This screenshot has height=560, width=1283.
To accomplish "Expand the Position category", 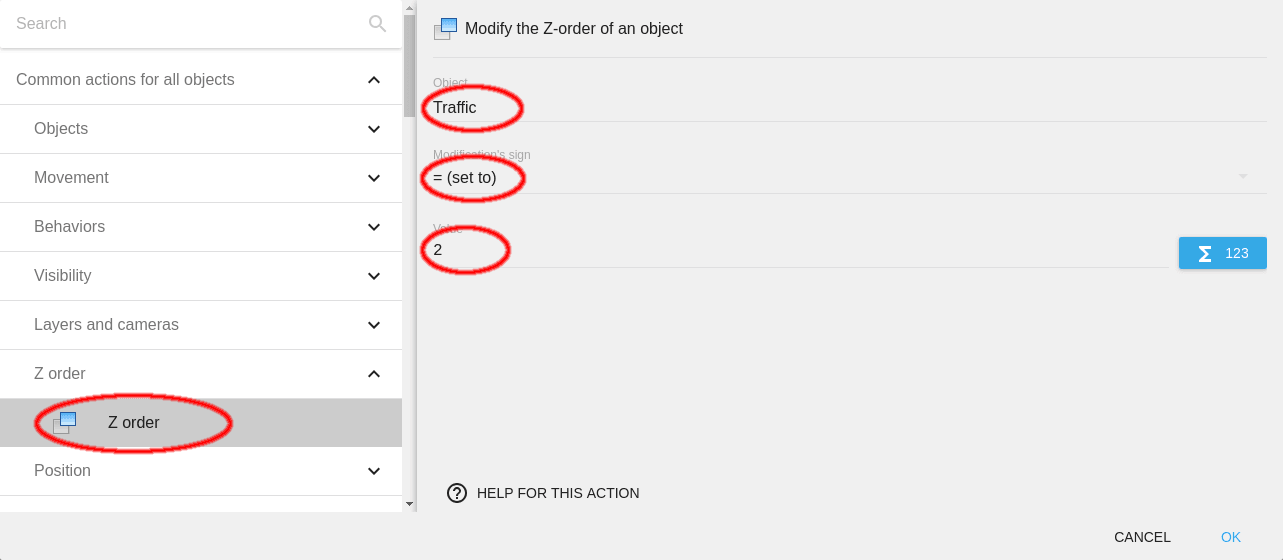I will [x=374, y=471].
